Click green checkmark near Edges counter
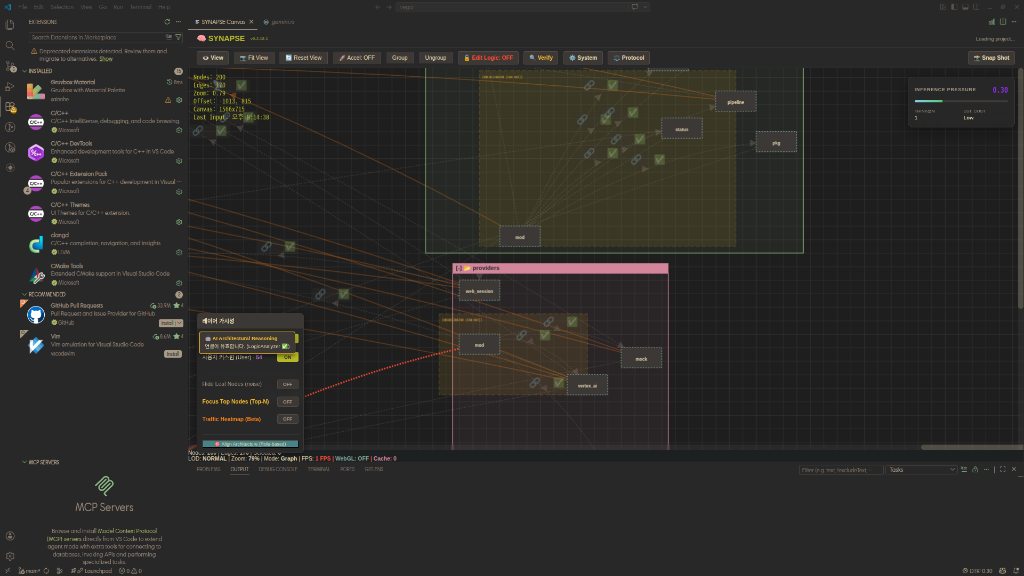This screenshot has width=1024, height=576. [x=241, y=85]
